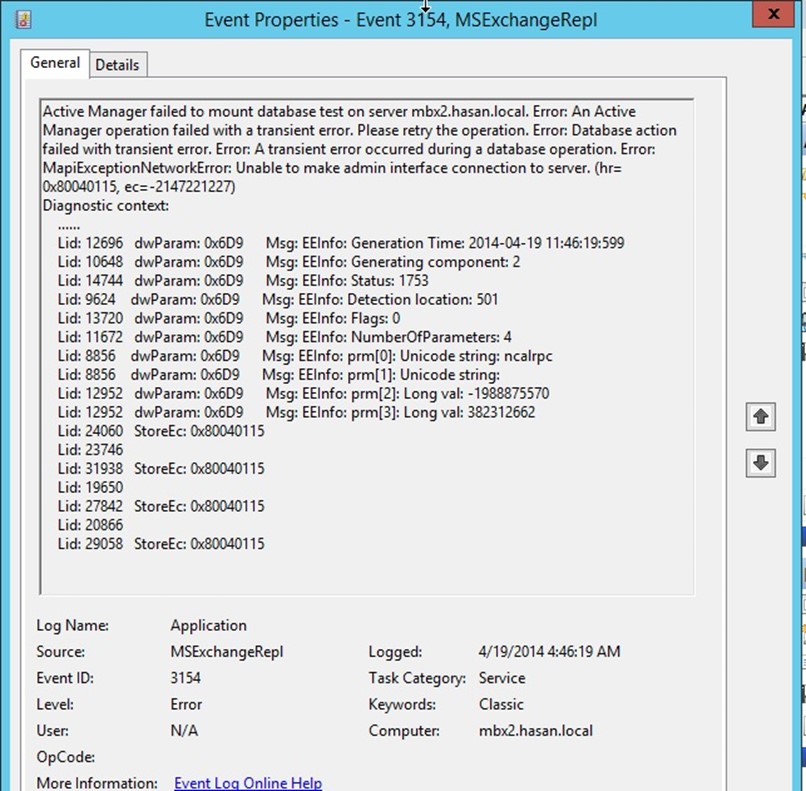Image resolution: width=806 pixels, height=791 pixels.
Task: Open the Details tab
Action: pos(118,65)
